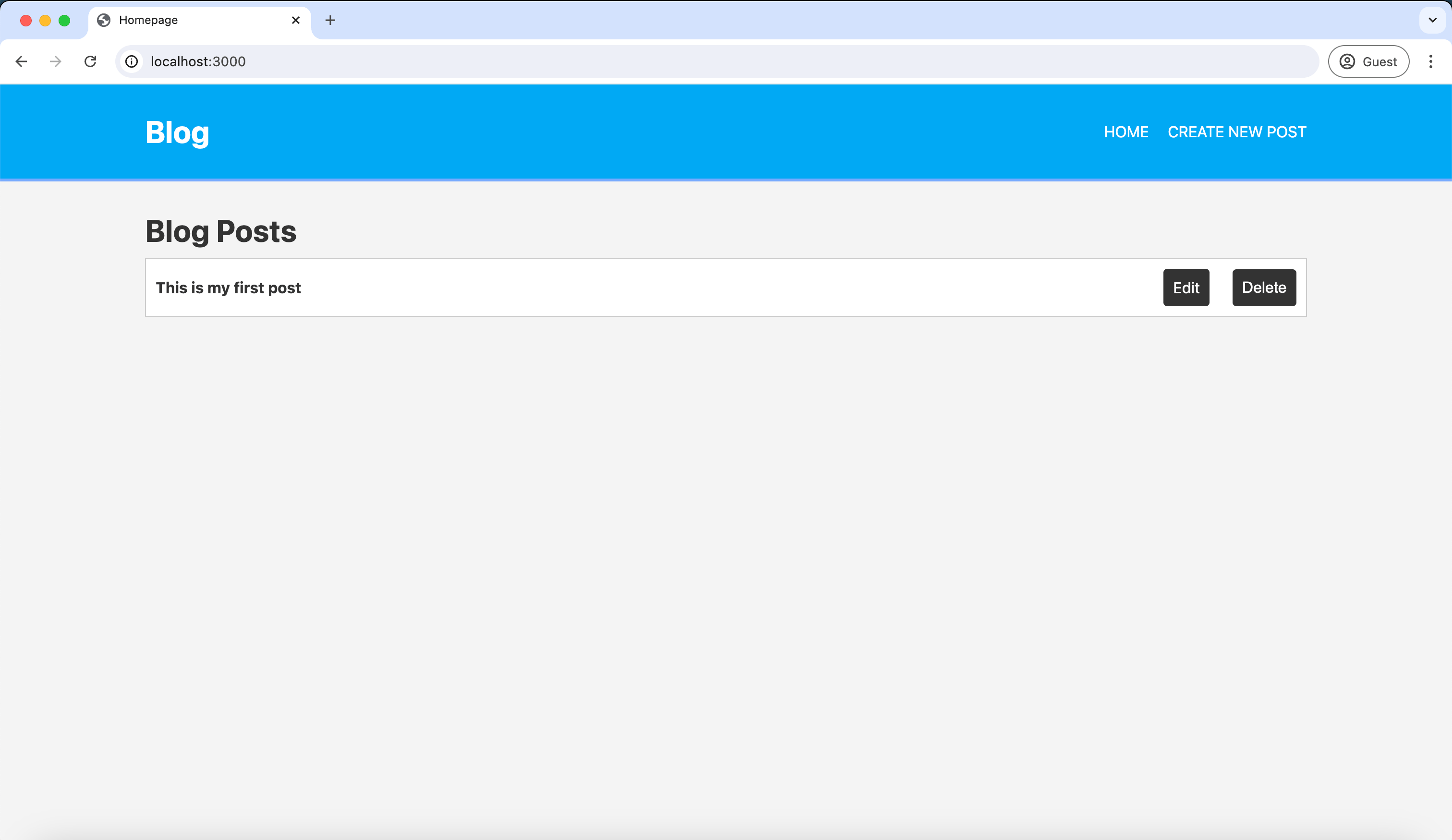1452x840 pixels.
Task: Edit the first post
Action: [1186, 288]
